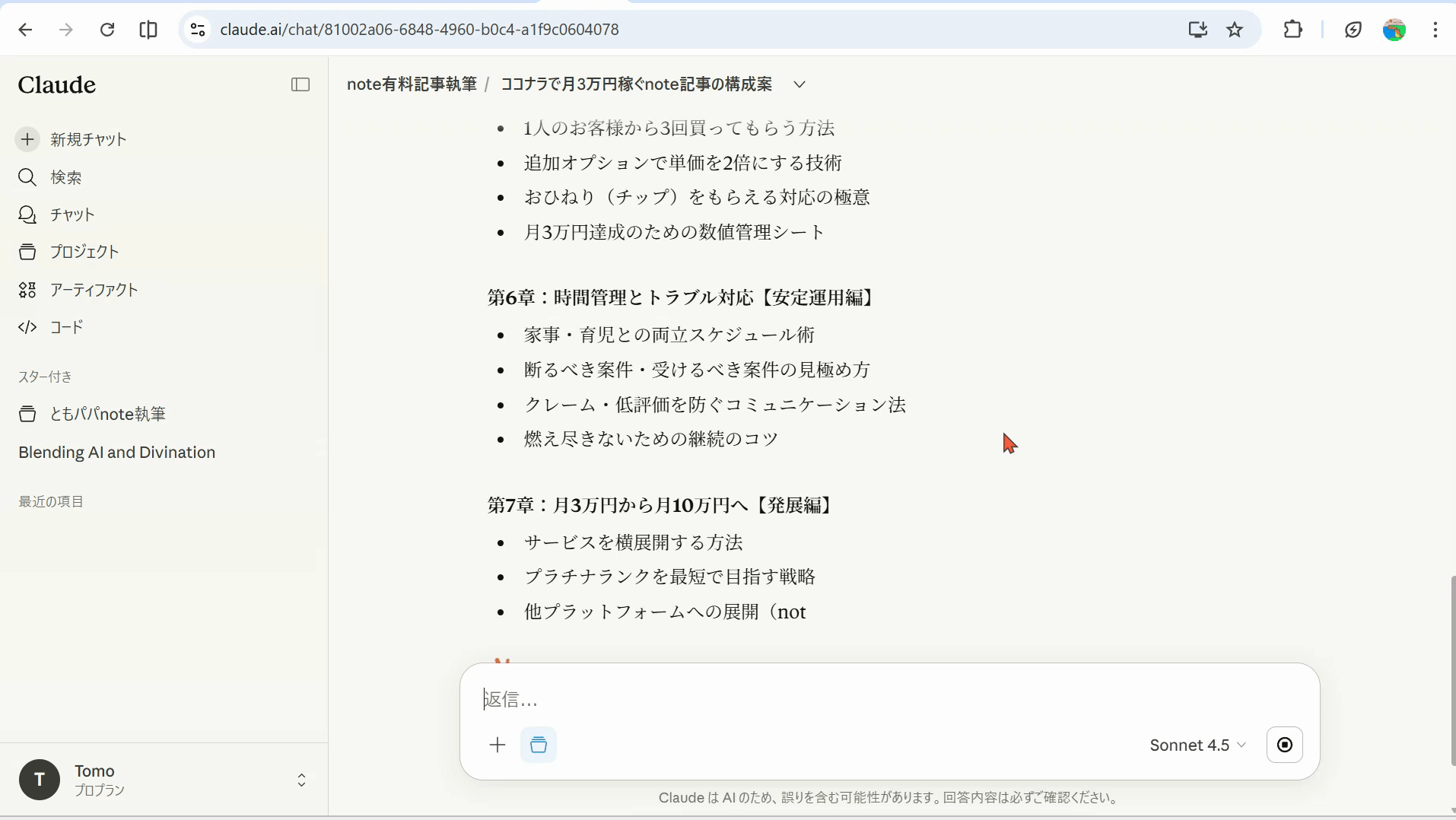Open Blending AI and Divination chat
Screen dimensions: 1456x820
[x=116, y=453]
